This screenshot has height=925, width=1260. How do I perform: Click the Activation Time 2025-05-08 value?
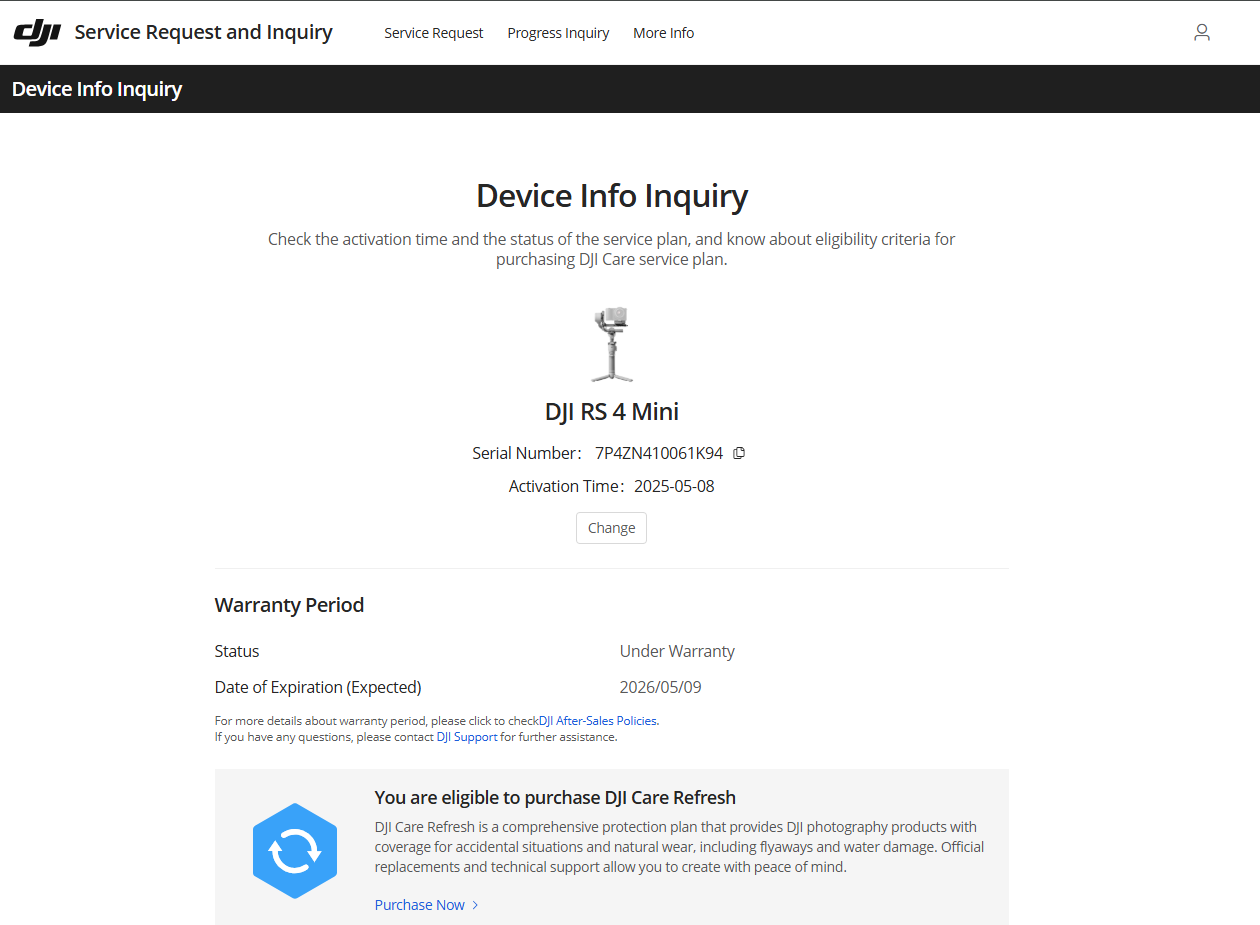674,486
